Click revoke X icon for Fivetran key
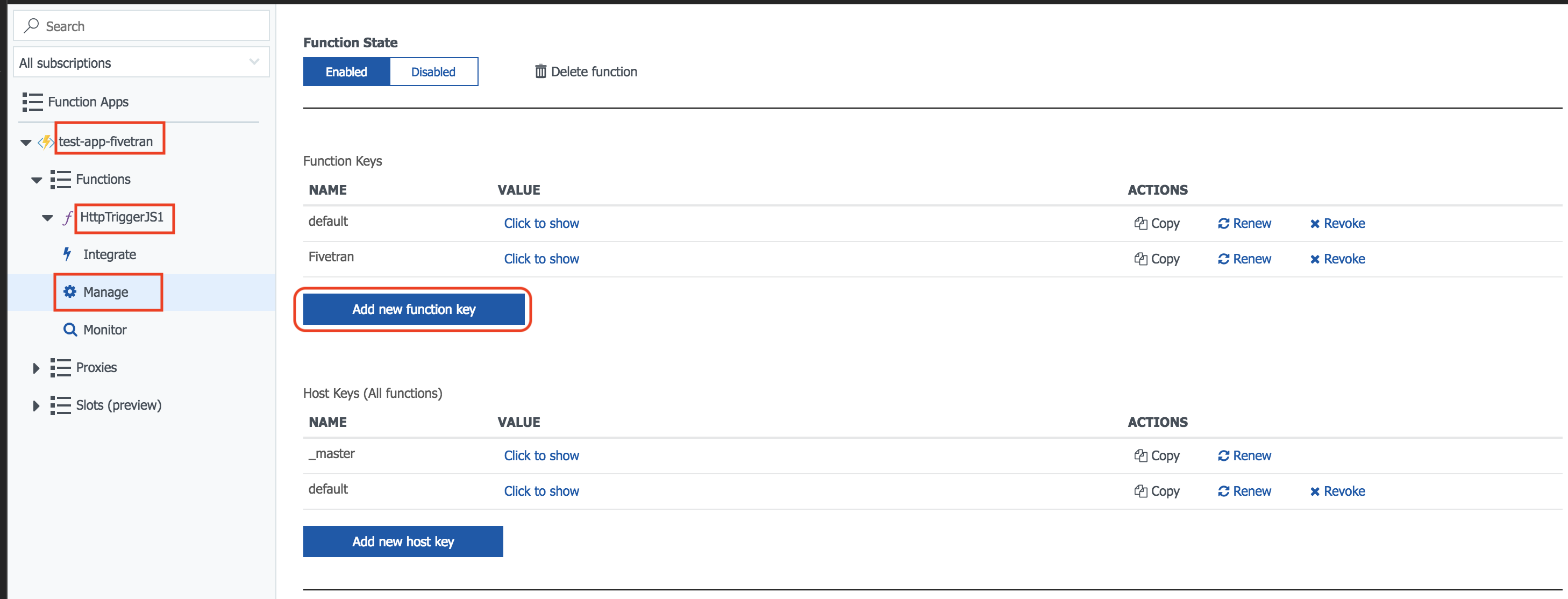This screenshot has width=1568, height=599. [x=1315, y=259]
